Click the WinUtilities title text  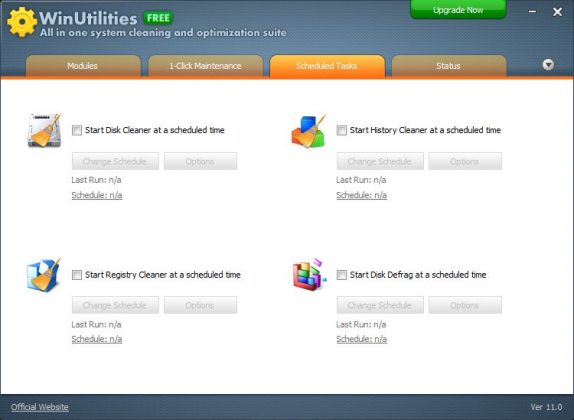(x=88, y=18)
